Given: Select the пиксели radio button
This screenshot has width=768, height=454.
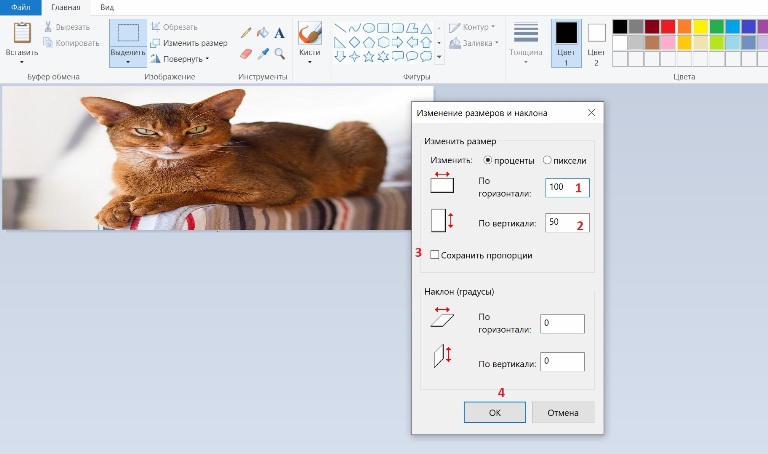Looking at the screenshot, I should 547,160.
